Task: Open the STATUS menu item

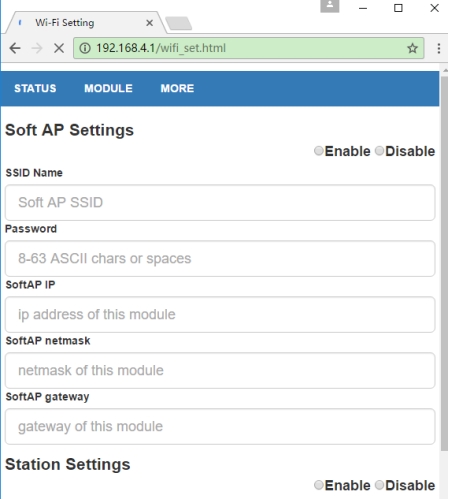Action: (35, 88)
